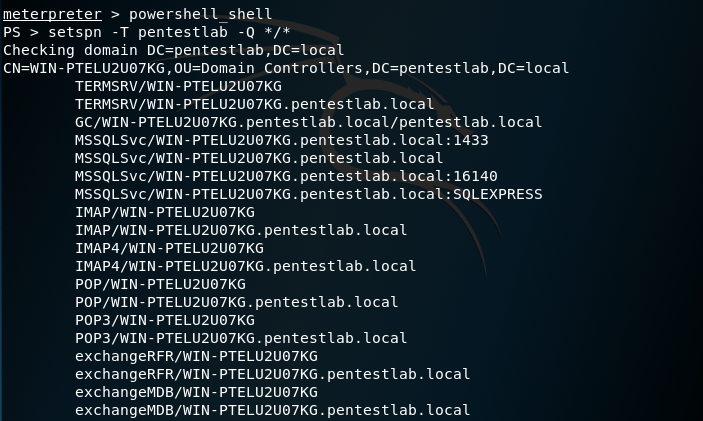Click the TERMSRV pentestlab.local SPN entry
The height and width of the screenshot is (421, 703).
pos(254,104)
